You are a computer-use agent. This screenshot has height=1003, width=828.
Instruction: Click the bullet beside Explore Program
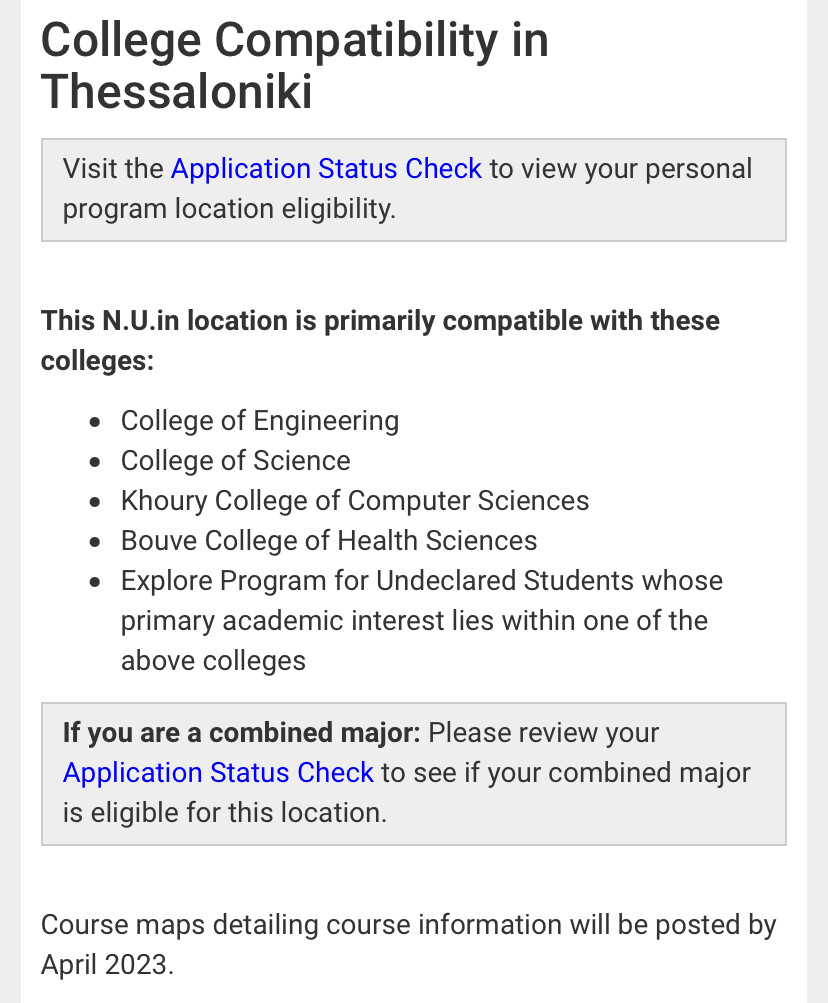pos(95,582)
